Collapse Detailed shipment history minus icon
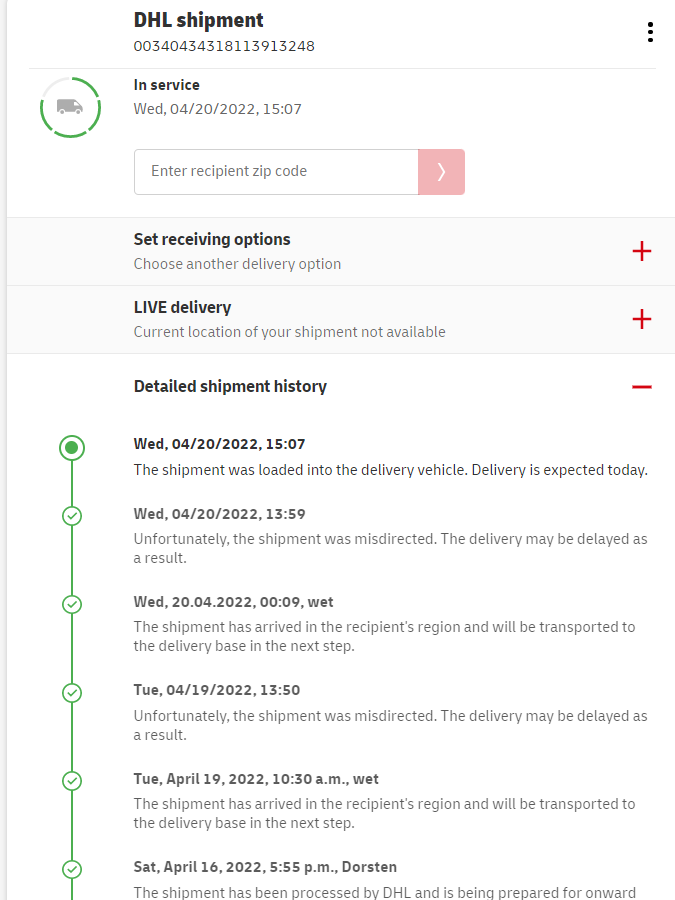The height and width of the screenshot is (900, 675). 642,386
